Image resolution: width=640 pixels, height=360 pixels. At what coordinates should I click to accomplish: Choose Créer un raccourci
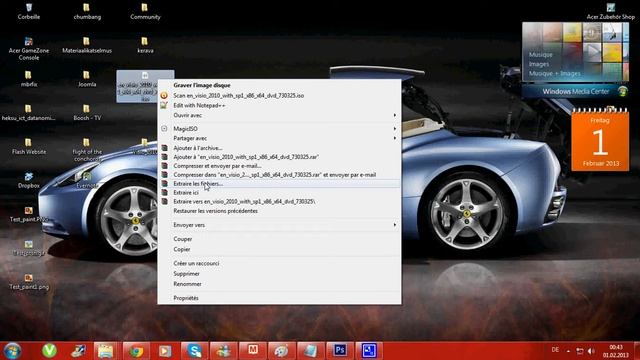click(x=279, y=264)
